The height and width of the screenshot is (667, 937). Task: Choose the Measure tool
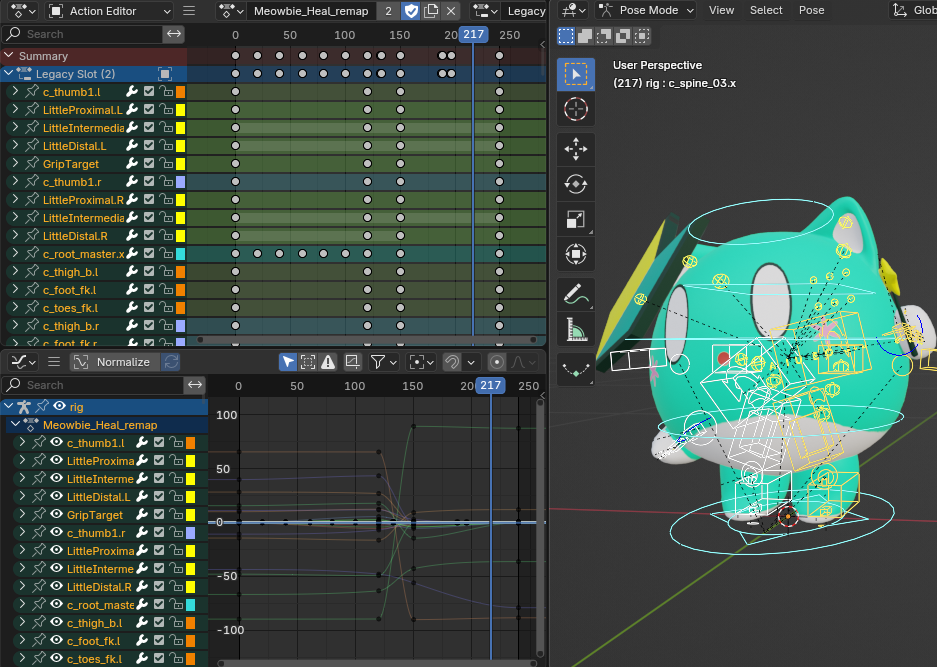575,329
